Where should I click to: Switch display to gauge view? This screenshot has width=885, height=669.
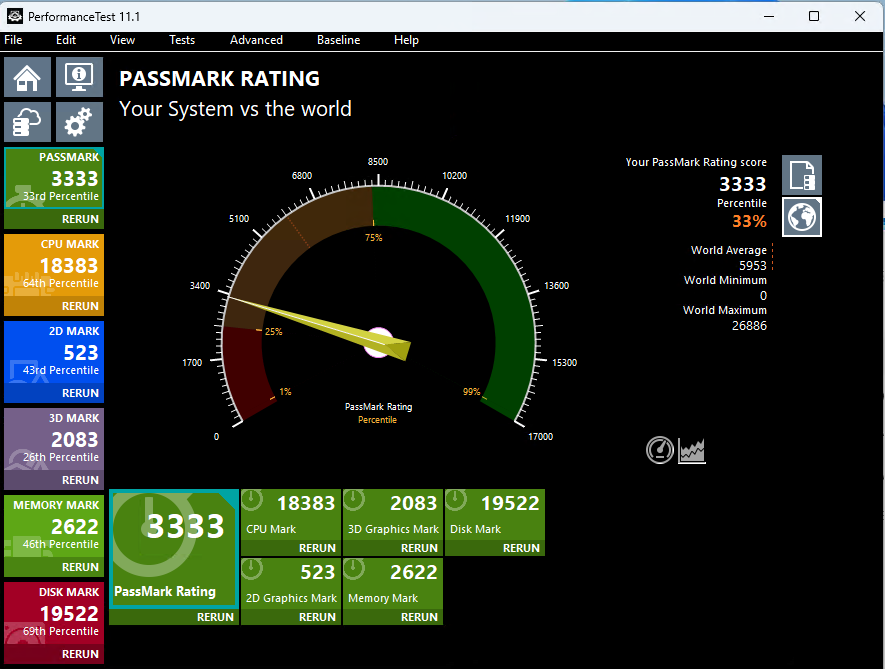click(x=660, y=450)
